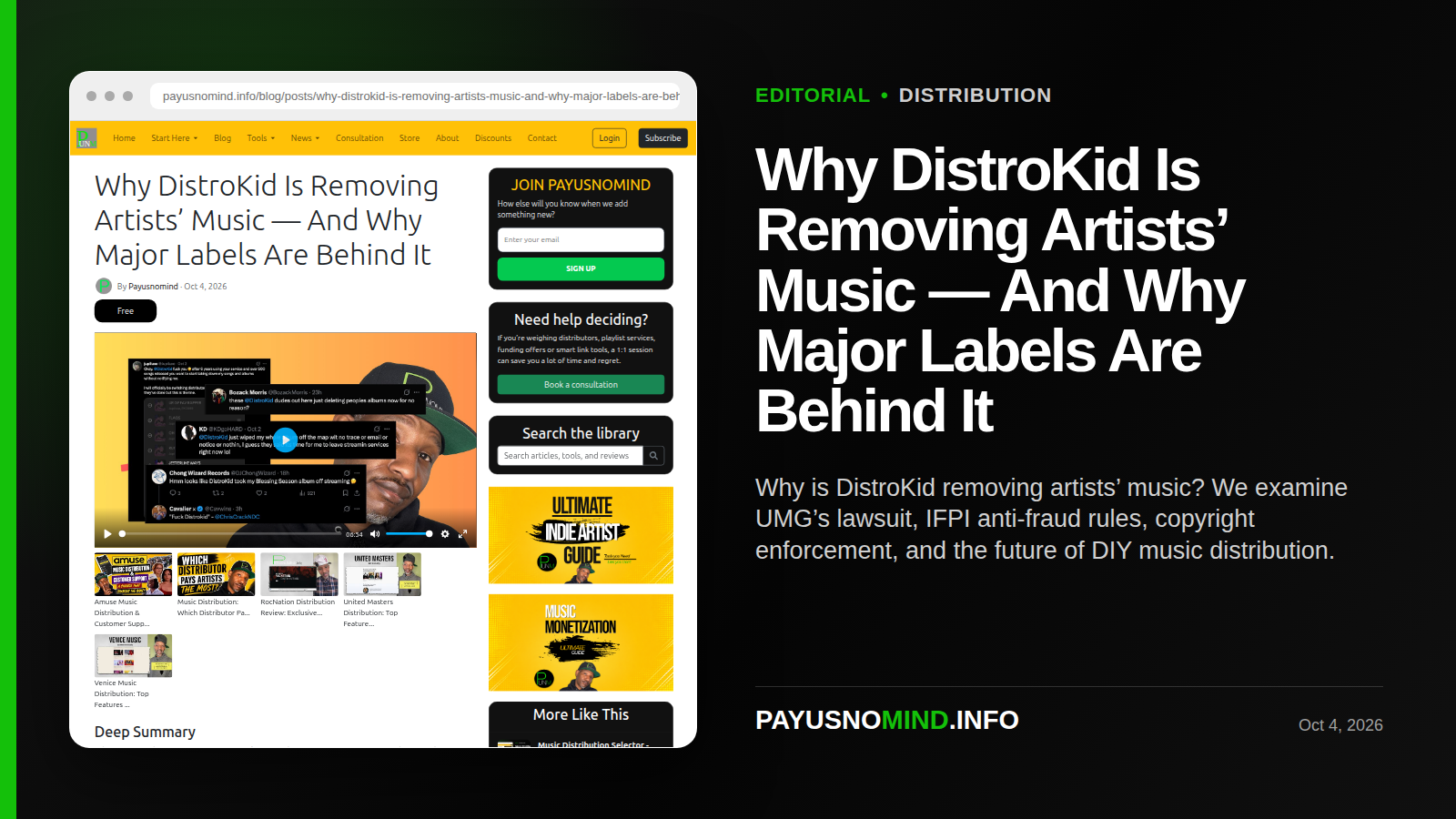1456x819 pixels.
Task: Open the Ultimate Indie Artist Guide banner
Action: point(581,535)
